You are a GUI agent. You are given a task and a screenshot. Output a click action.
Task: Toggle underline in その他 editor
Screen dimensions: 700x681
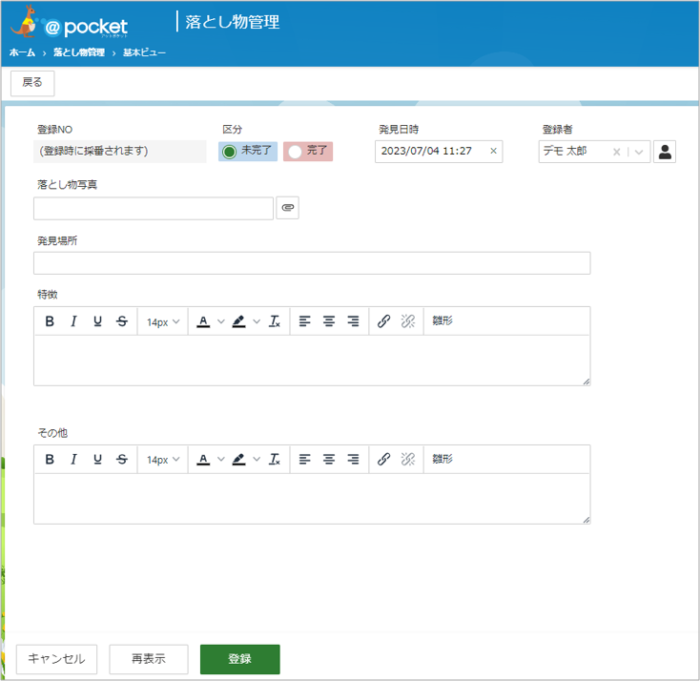pyautogui.click(x=97, y=459)
